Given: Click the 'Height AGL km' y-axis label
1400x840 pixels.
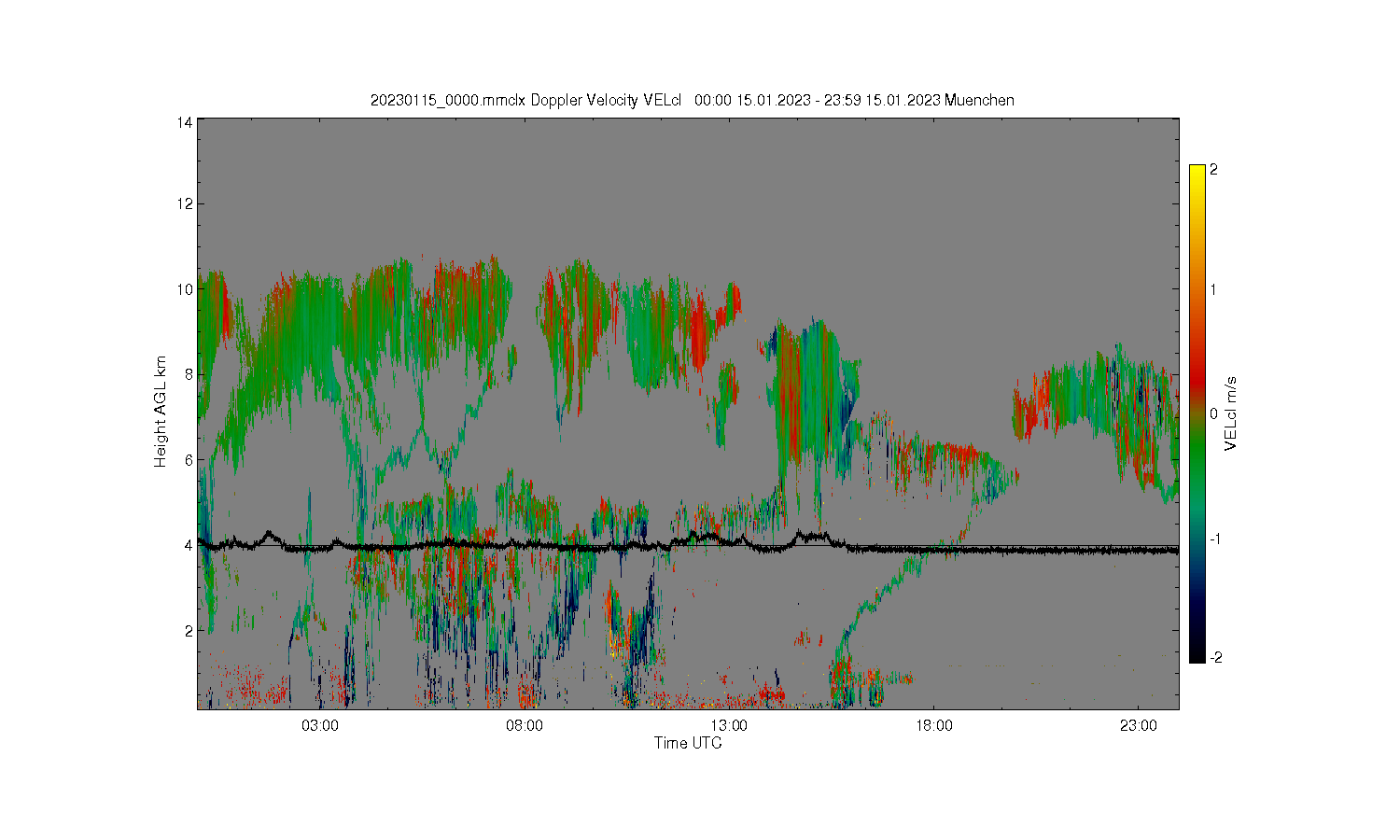Looking at the screenshot, I should coord(161,412).
